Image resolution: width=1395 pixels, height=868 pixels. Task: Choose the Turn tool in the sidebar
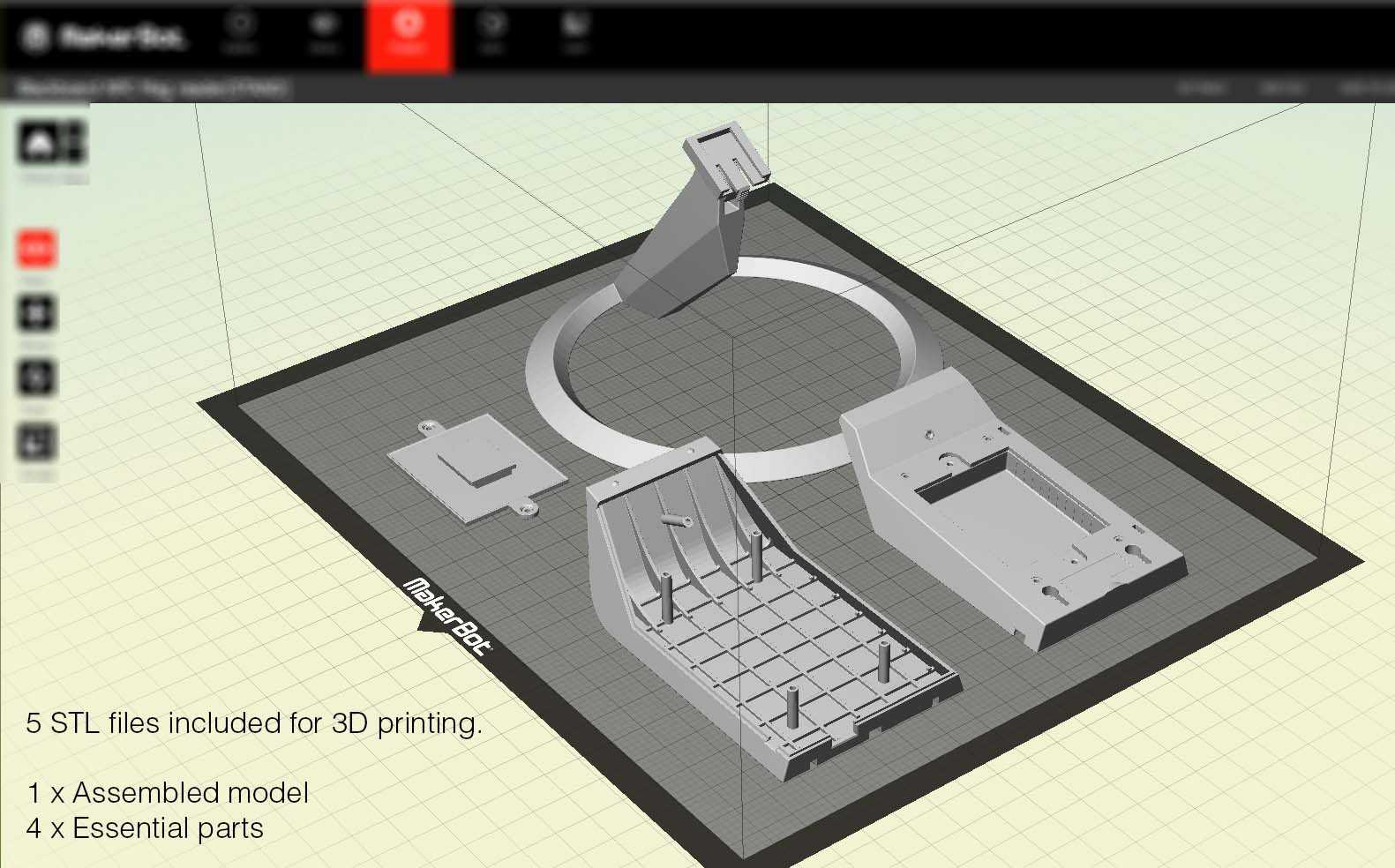point(36,378)
